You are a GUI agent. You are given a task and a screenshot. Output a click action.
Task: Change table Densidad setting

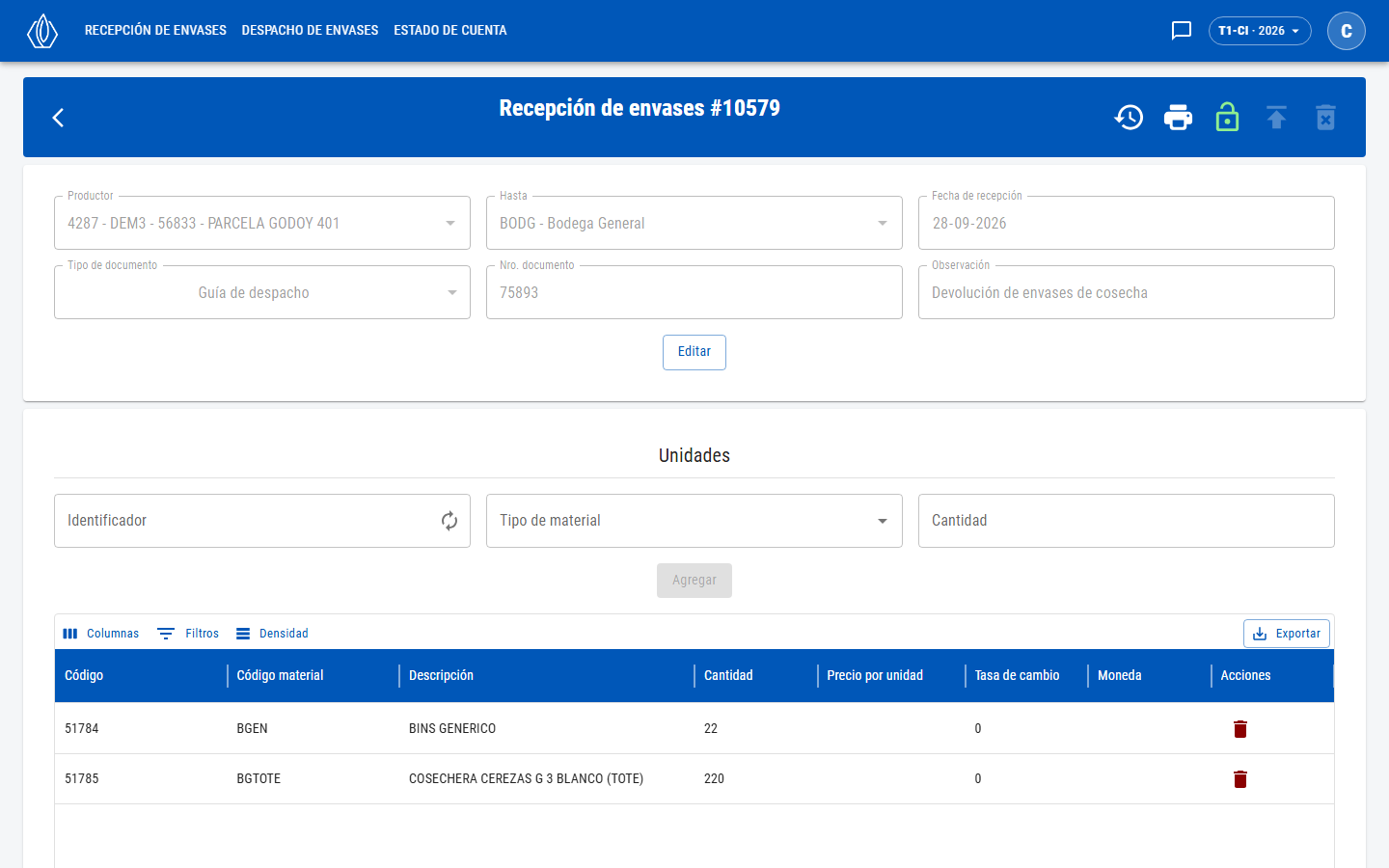tap(272, 634)
